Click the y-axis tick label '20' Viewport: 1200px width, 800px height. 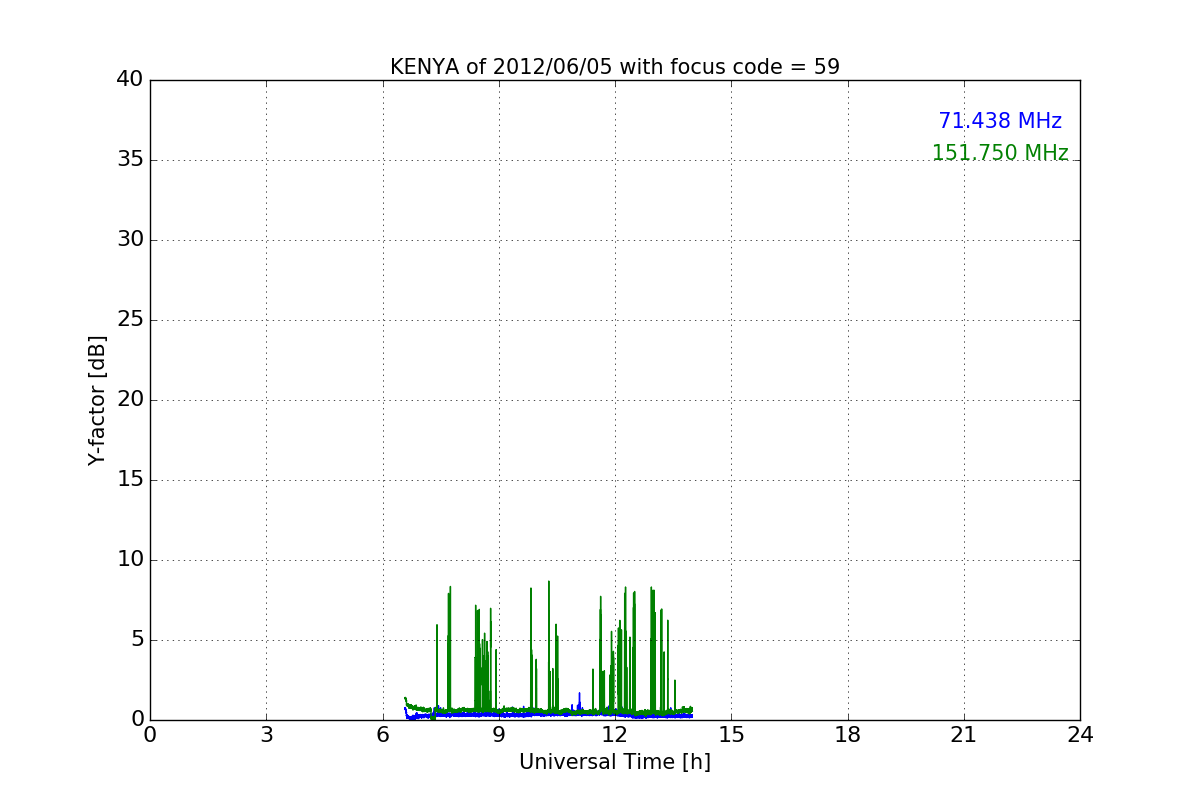(130, 400)
